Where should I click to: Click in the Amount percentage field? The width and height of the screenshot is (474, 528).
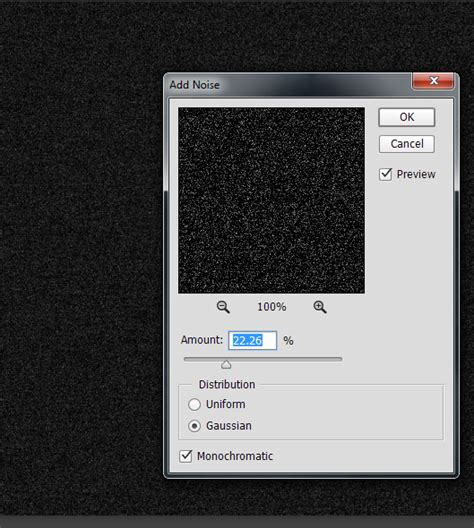tap(252, 340)
